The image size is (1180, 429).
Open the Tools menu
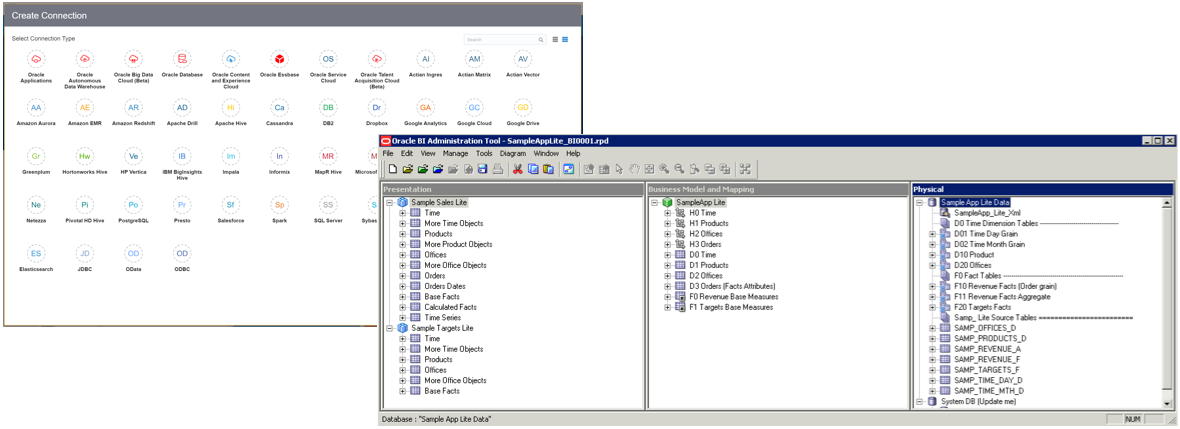[x=484, y=154]
